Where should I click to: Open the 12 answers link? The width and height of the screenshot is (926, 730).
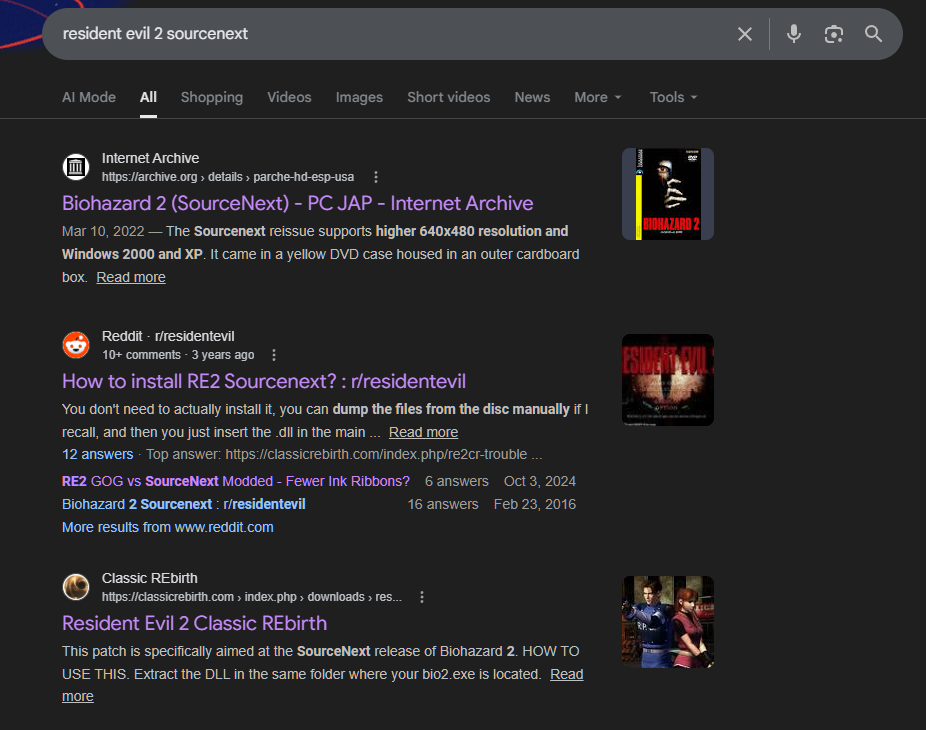[97, 455]
